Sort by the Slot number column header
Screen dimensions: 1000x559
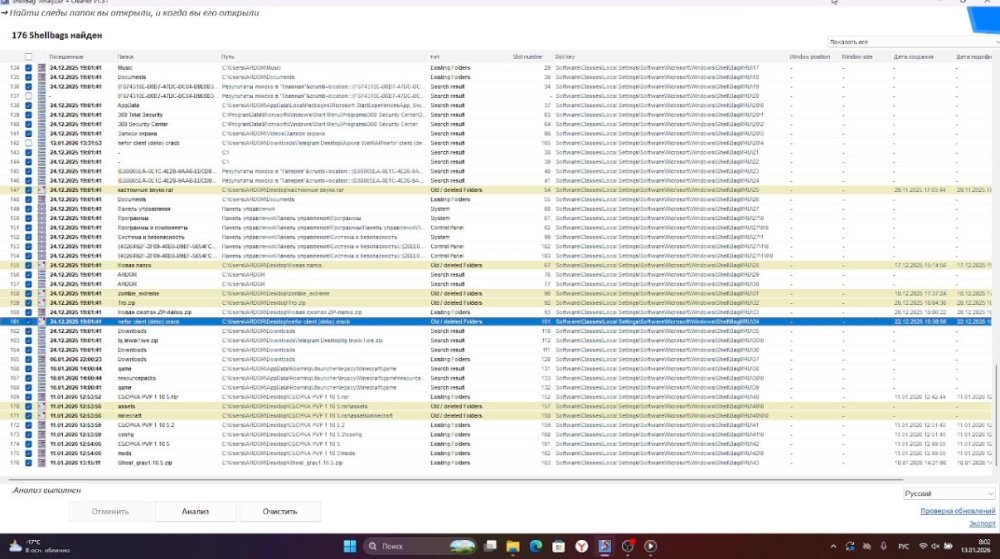[527, 57]
